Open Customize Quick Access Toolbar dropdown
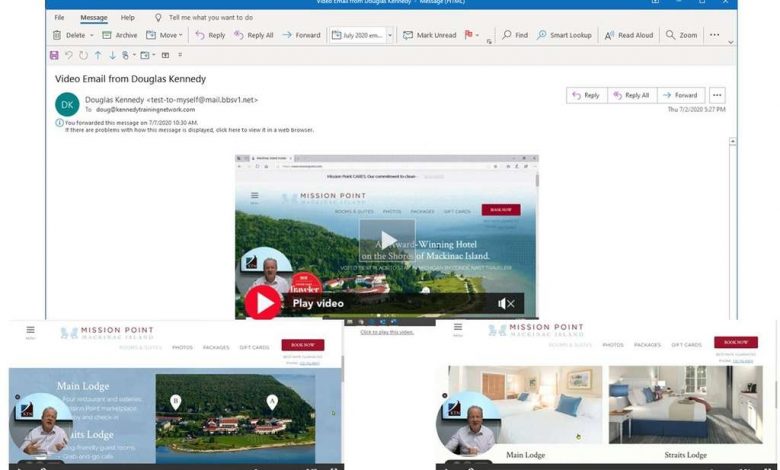 point(180,55)
